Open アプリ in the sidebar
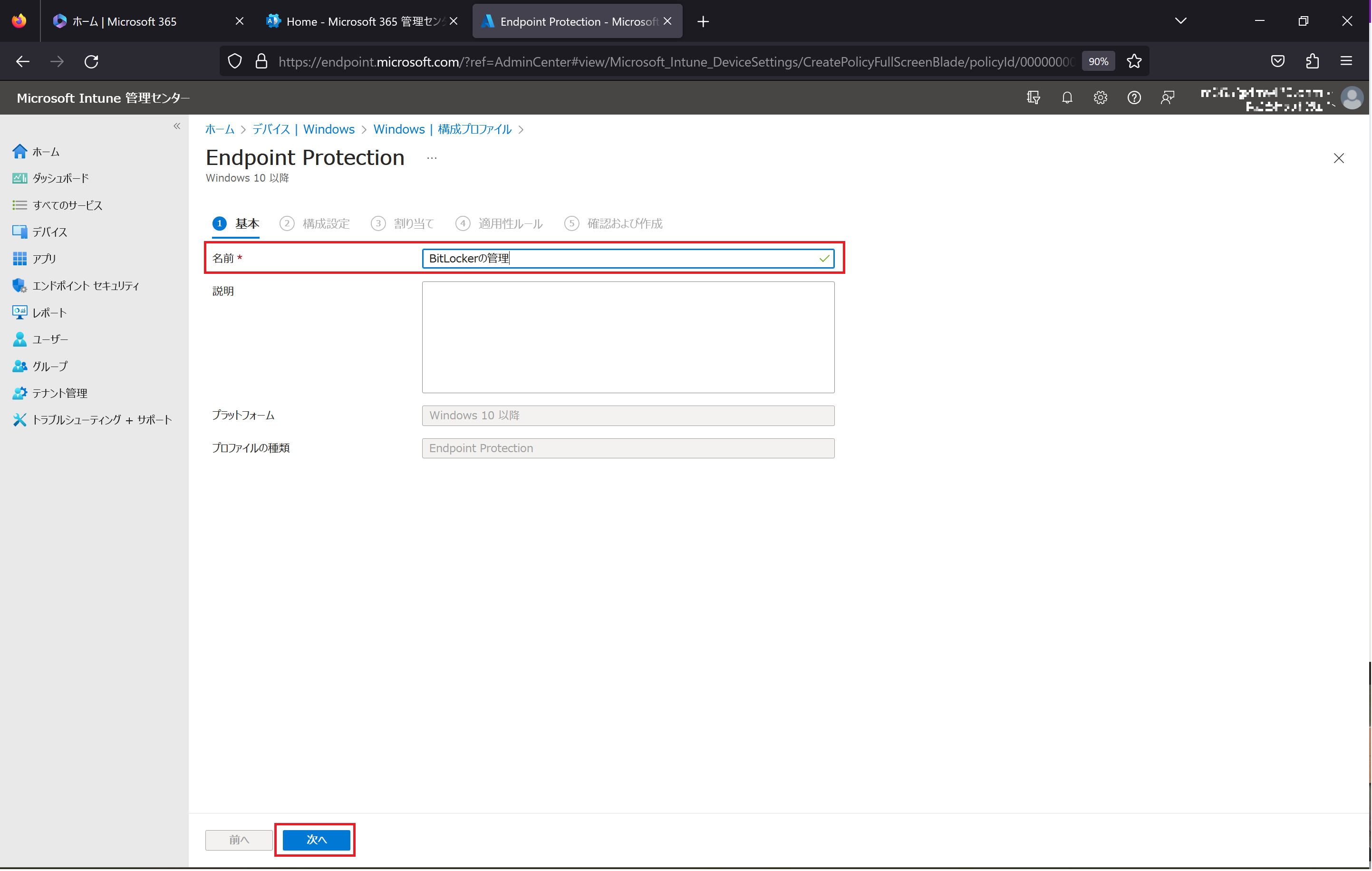 34,259
